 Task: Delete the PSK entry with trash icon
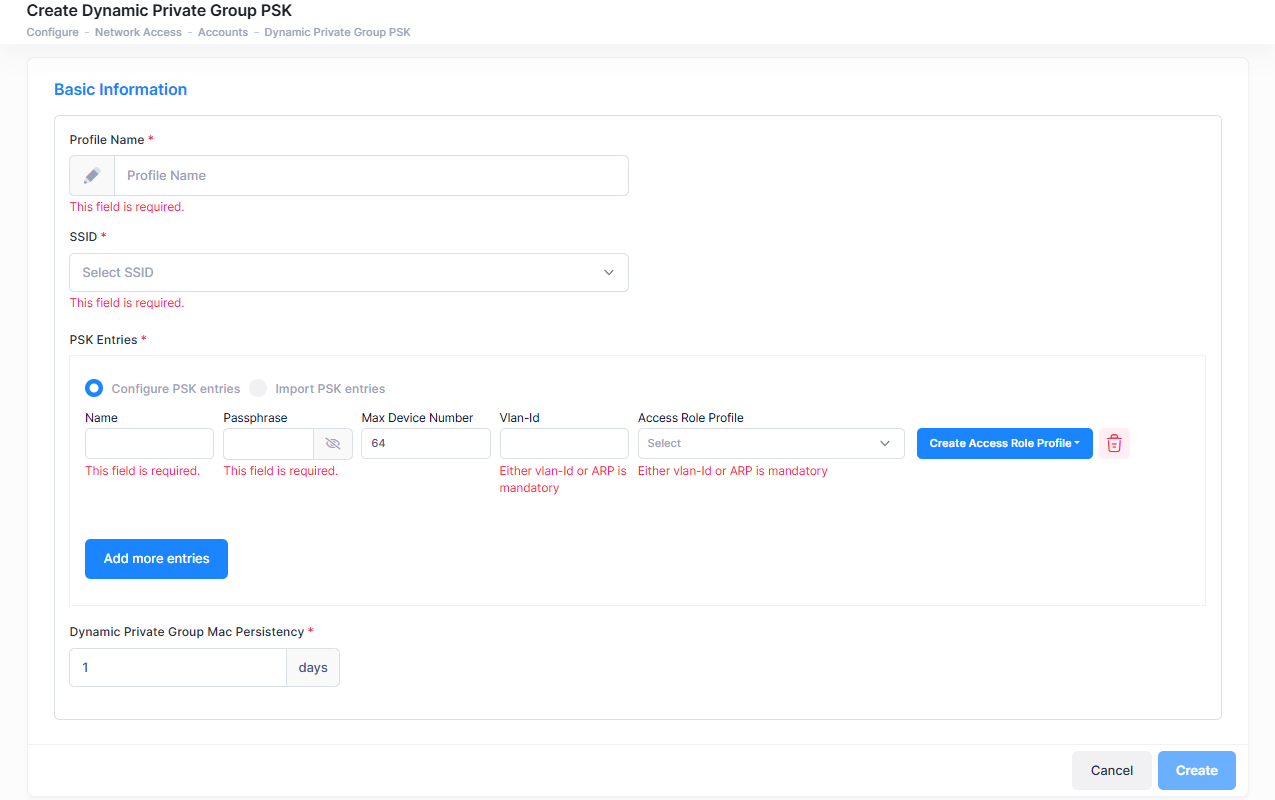coord(1114,444)
